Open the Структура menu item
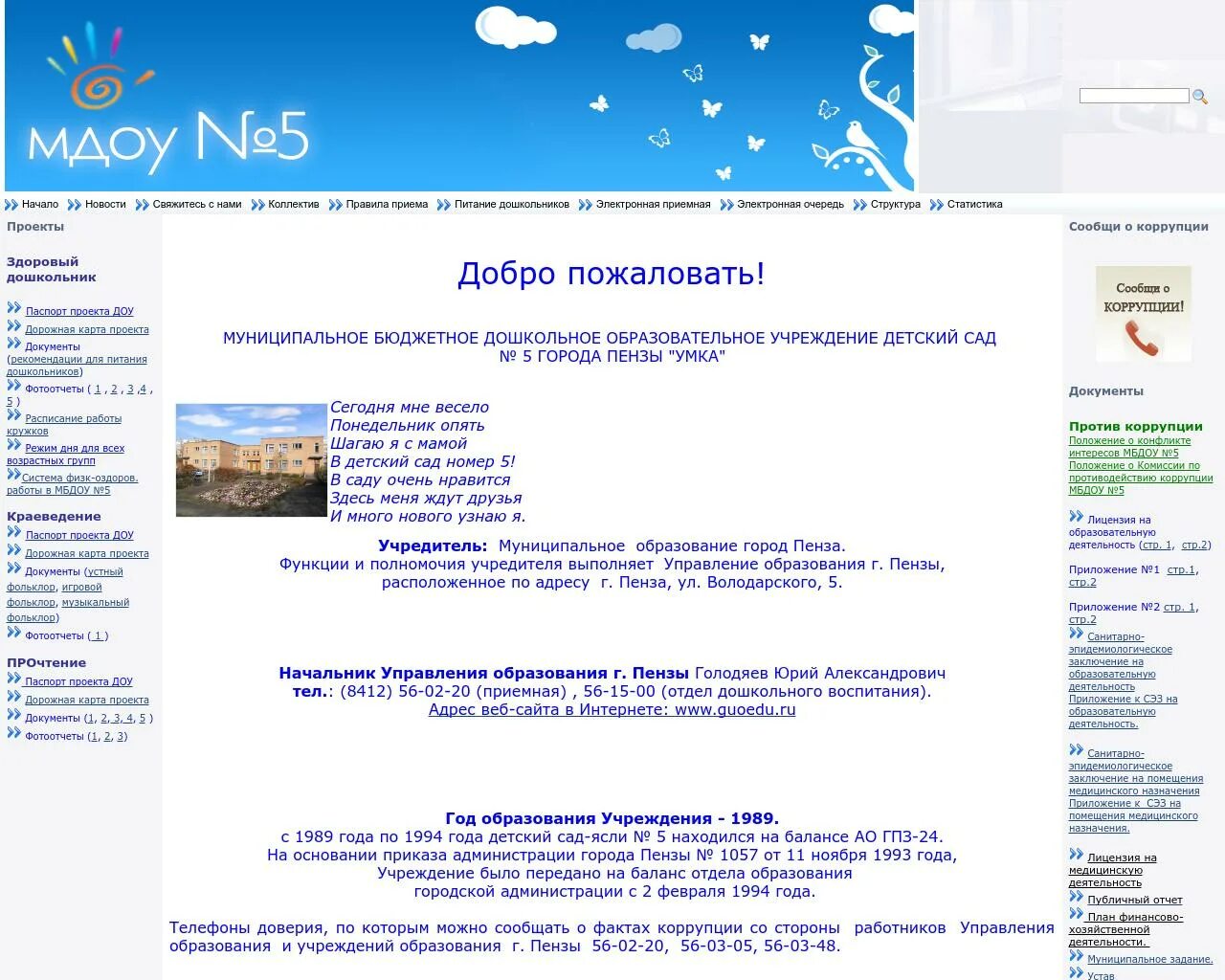This screenshot has height=980, width=1225. 896,204
